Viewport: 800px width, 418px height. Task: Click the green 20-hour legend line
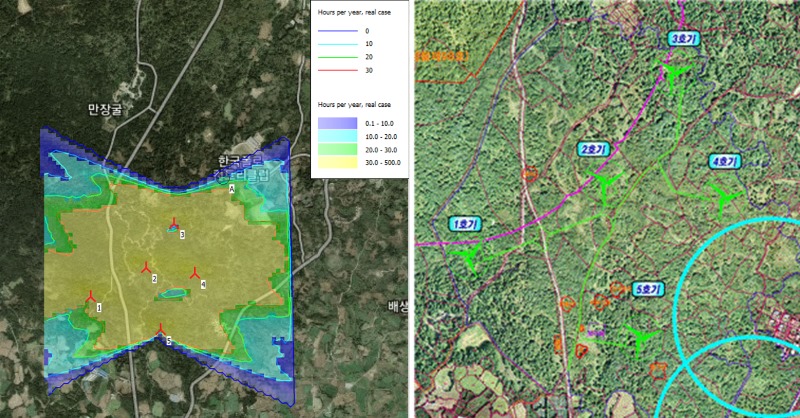(337, 57)
